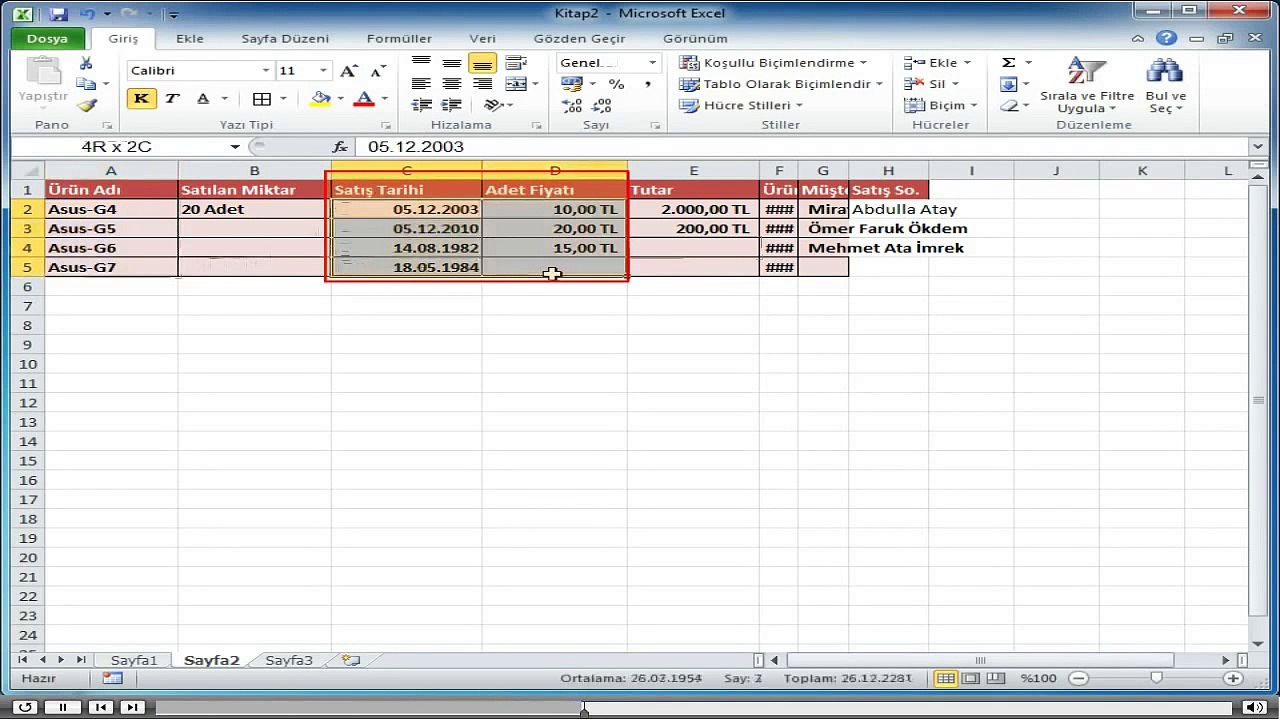The width and height of the screenshot is (1280, 720).
Task: Click the Ekle insert cells button
Action: click(x=936, y=63)
